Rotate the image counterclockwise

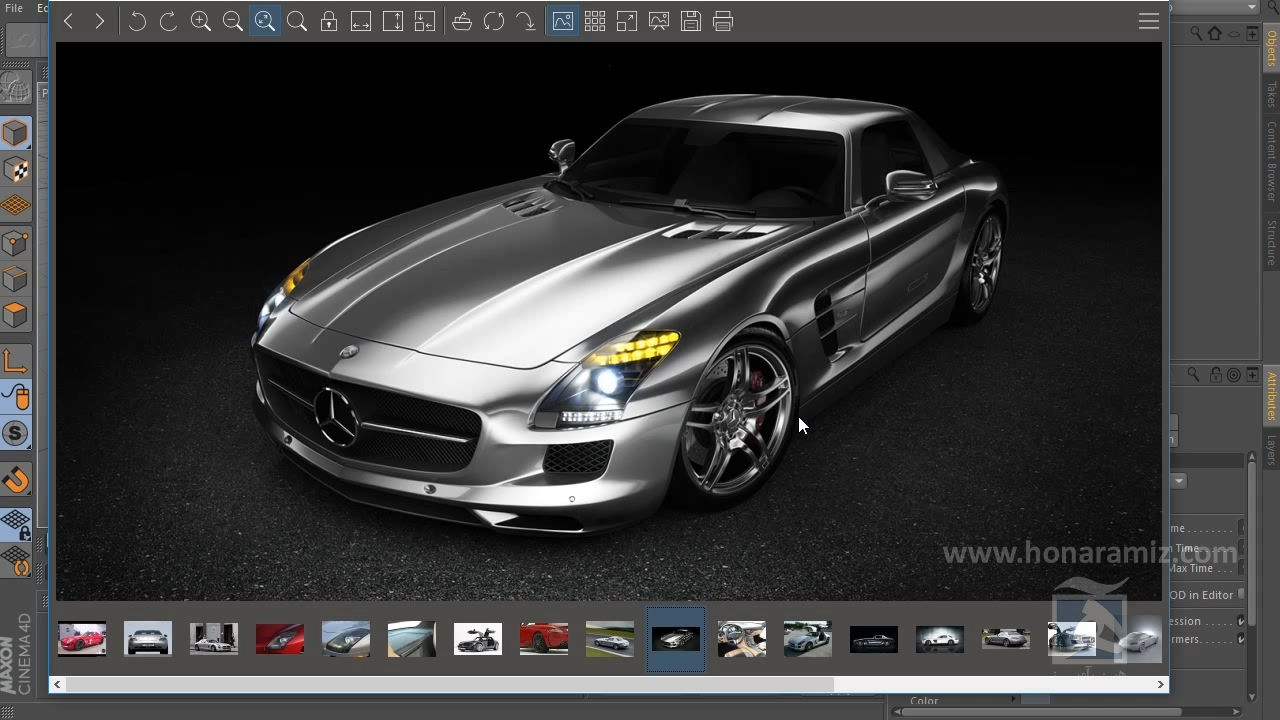coord(137,21)
